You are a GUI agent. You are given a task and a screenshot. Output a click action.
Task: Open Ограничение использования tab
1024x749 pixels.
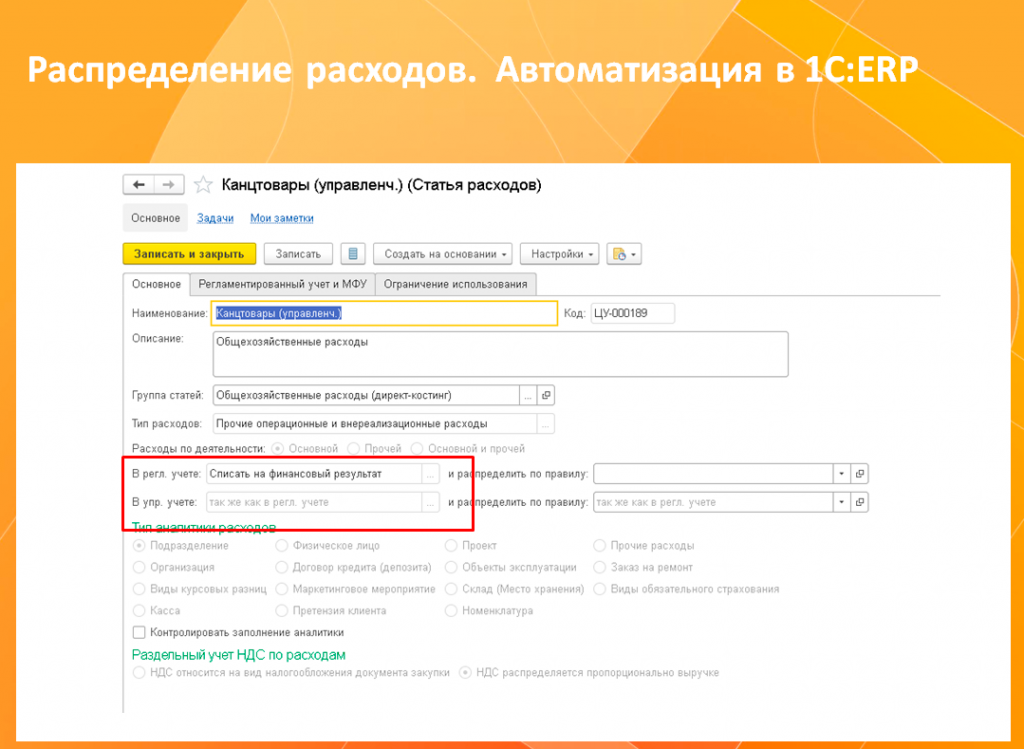[455, 285]
